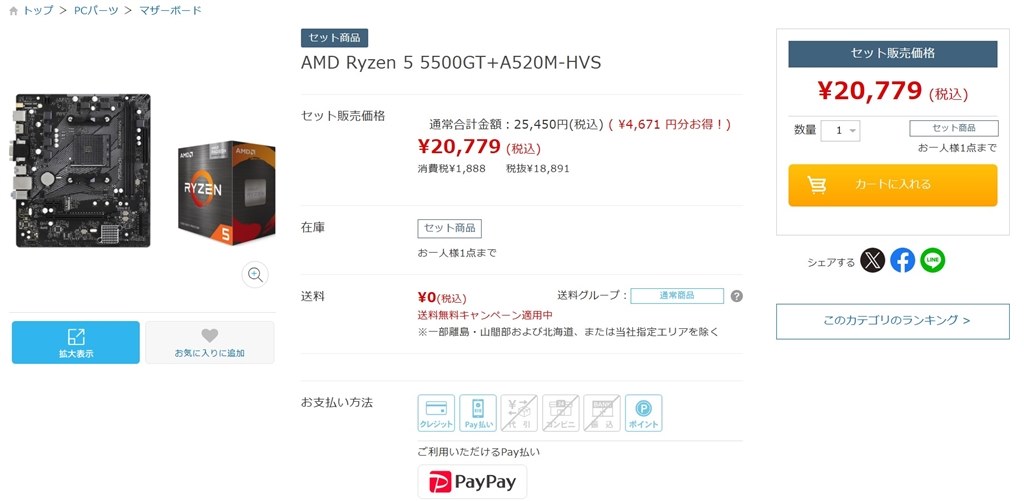Share product on Facebook
Image resolution: width=1024 pixels, height=501 pixels.
click(x=903, y=260)
